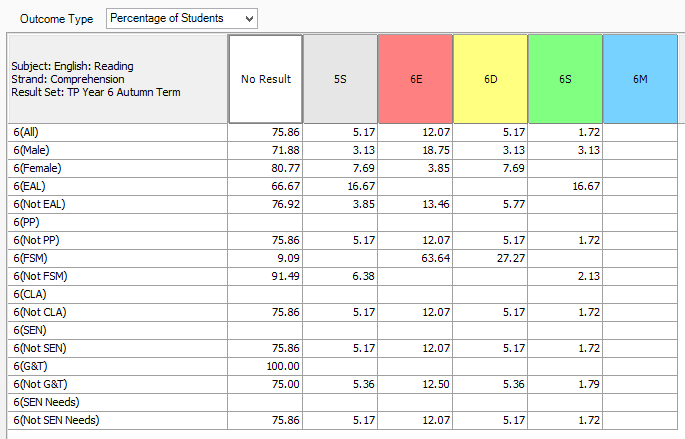Click the 75.00 cell in 6(Not G&T) row
The width and height of the screenshot is (685, 439).
point(265,384)
